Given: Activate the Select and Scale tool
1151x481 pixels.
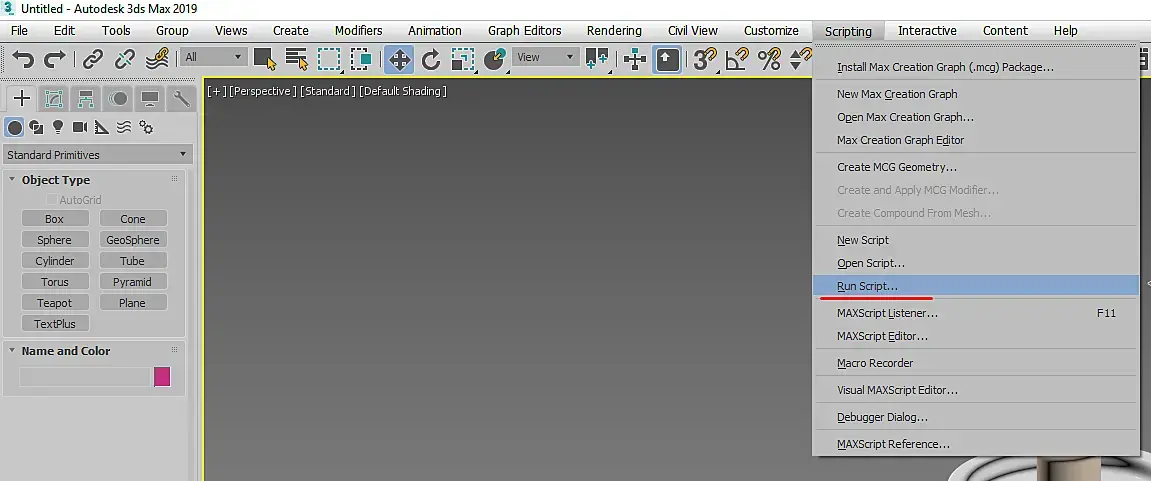Looking at the screenshot, I should coord(463,59).
